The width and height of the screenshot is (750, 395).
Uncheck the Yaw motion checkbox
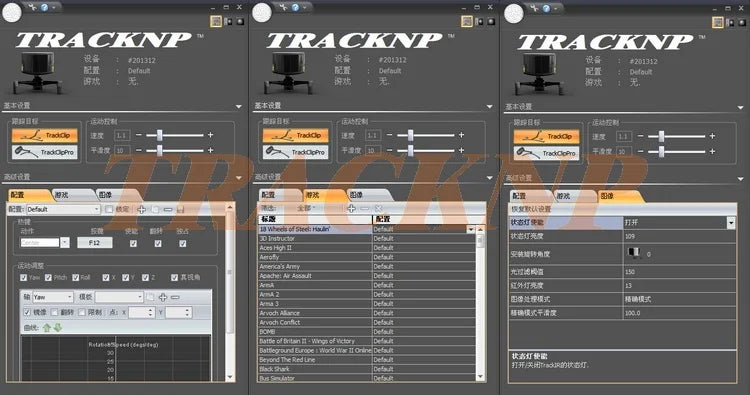coord(23,277)
